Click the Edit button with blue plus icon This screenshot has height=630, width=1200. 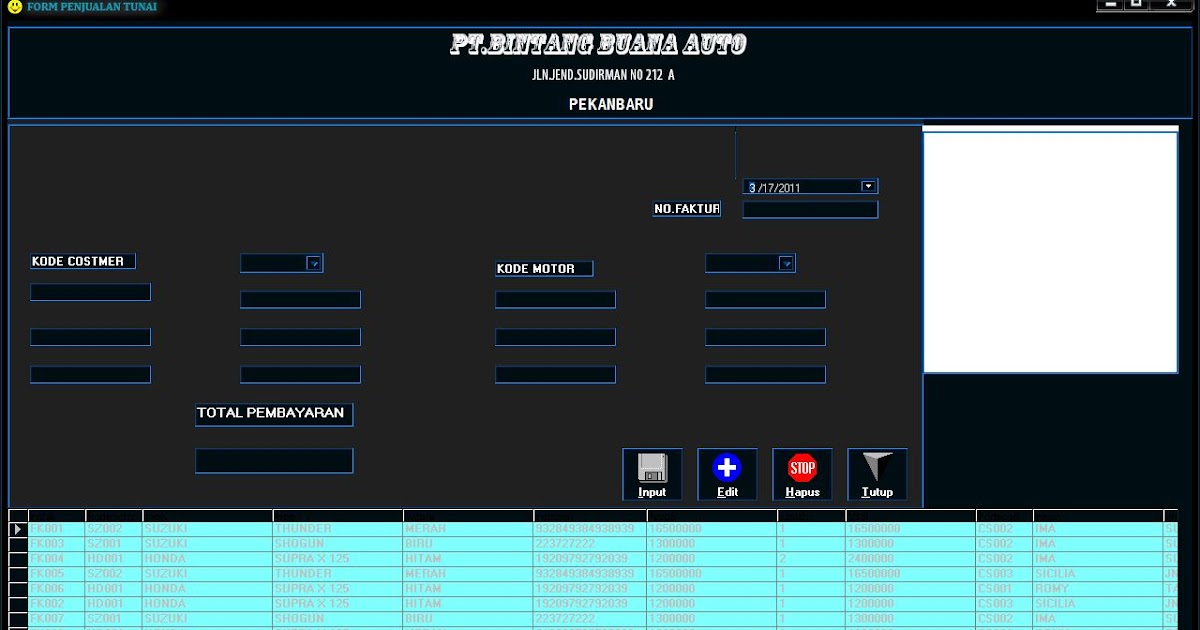[x=727, y=474]
